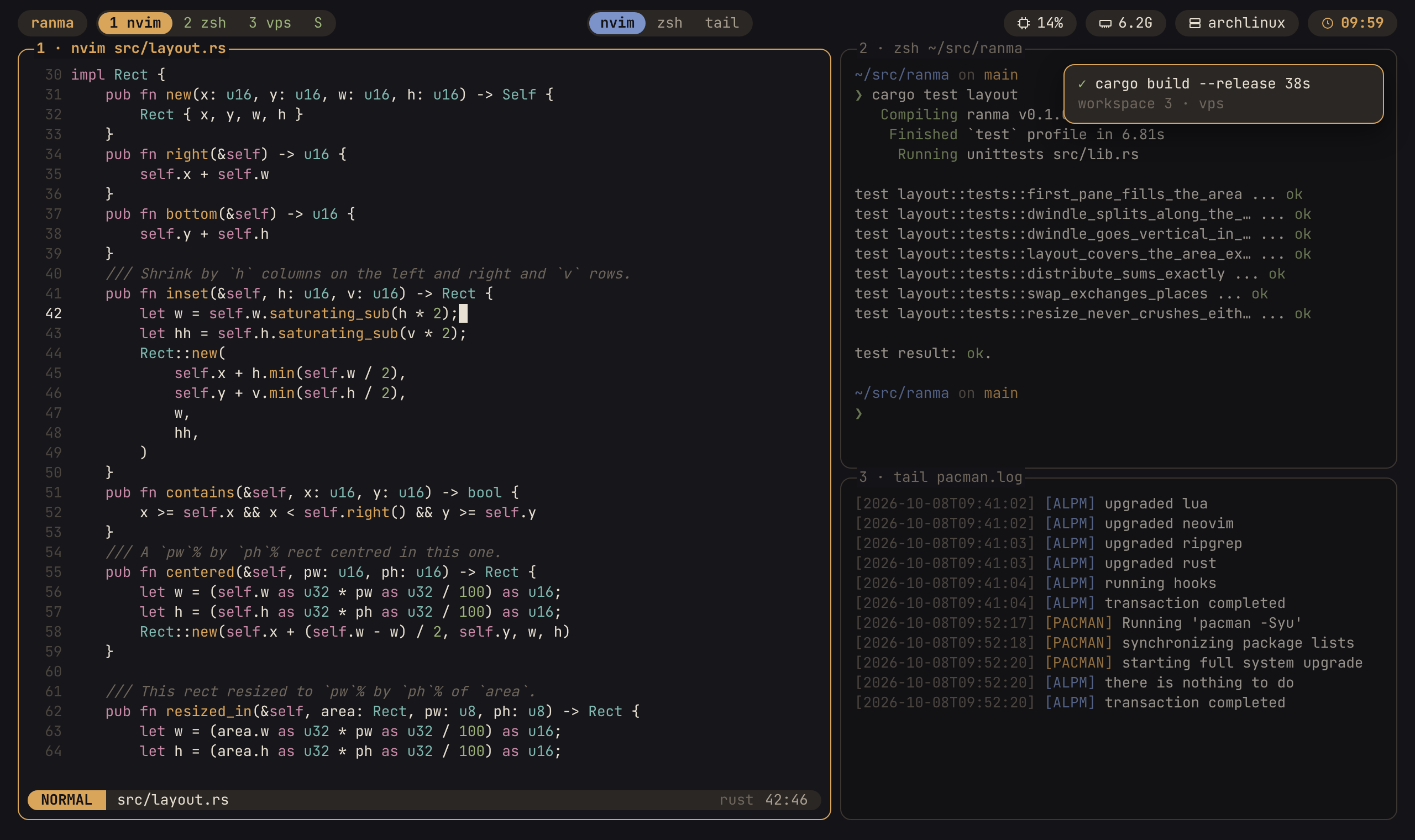1415x840 pixels.
Task: Click 'starting full system upgrade' log line
Action: [1109, 663]
